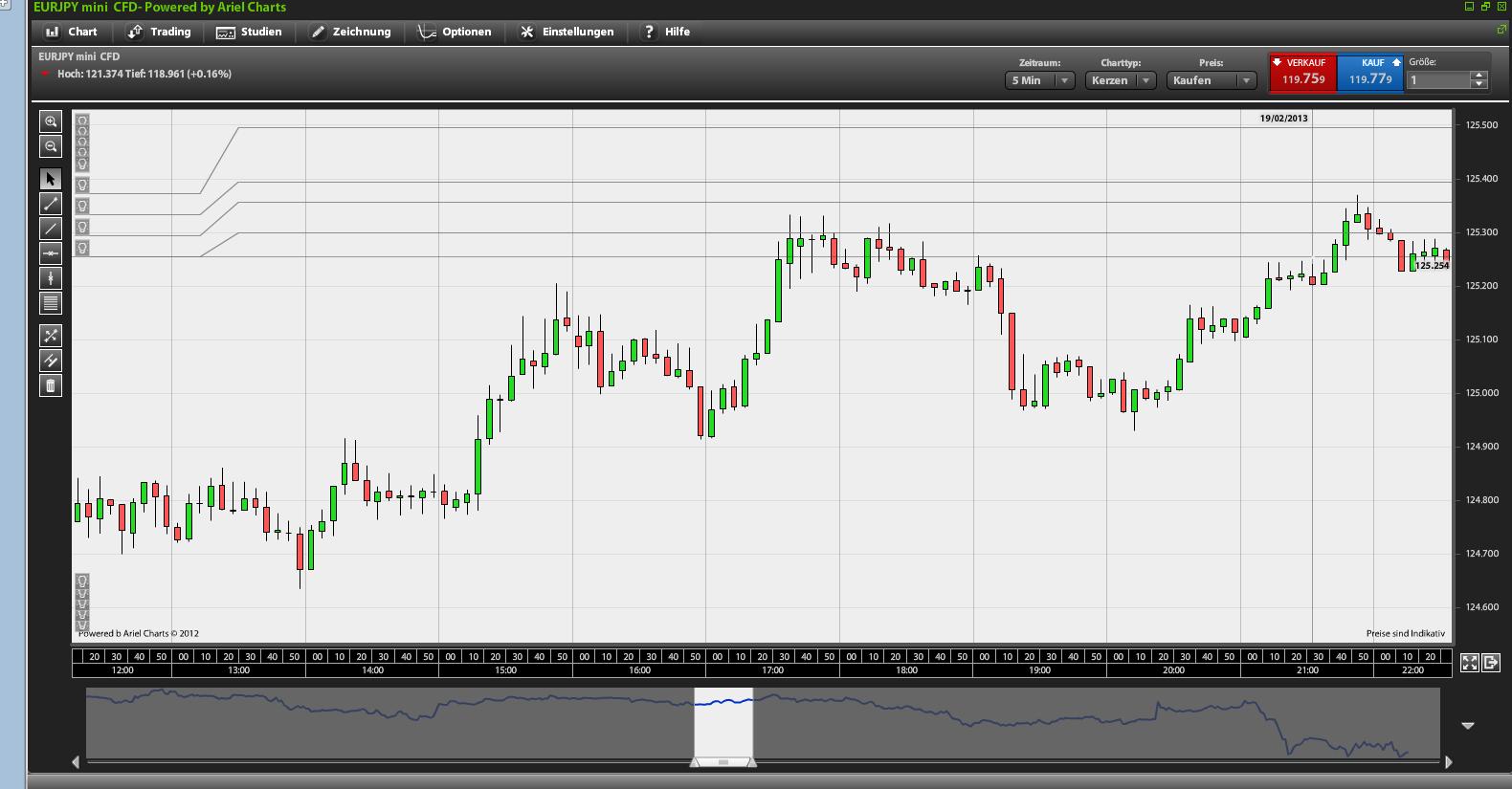Open the Charttyp Kerzen dropdown
Screen dimensions: 1512x789
click(1121, 80)
